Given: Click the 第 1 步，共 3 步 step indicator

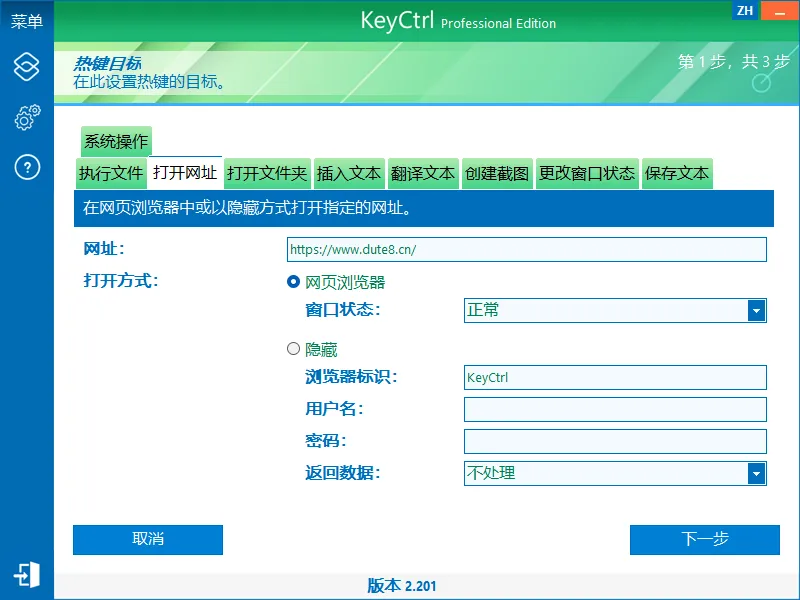Looking at the screenshot, I should (x=734, y=62).
